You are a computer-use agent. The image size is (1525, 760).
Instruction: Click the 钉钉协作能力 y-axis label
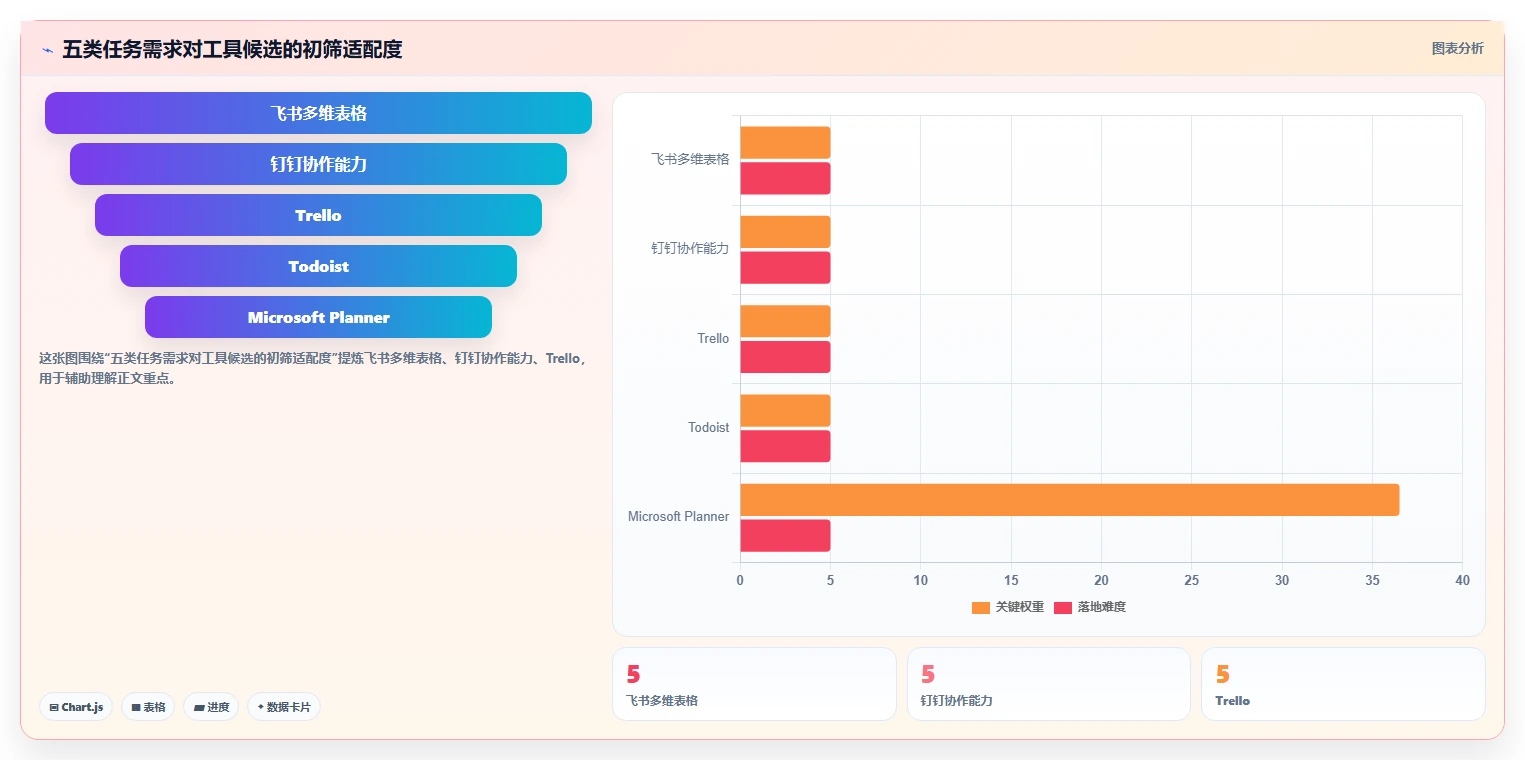coord(690,249)
